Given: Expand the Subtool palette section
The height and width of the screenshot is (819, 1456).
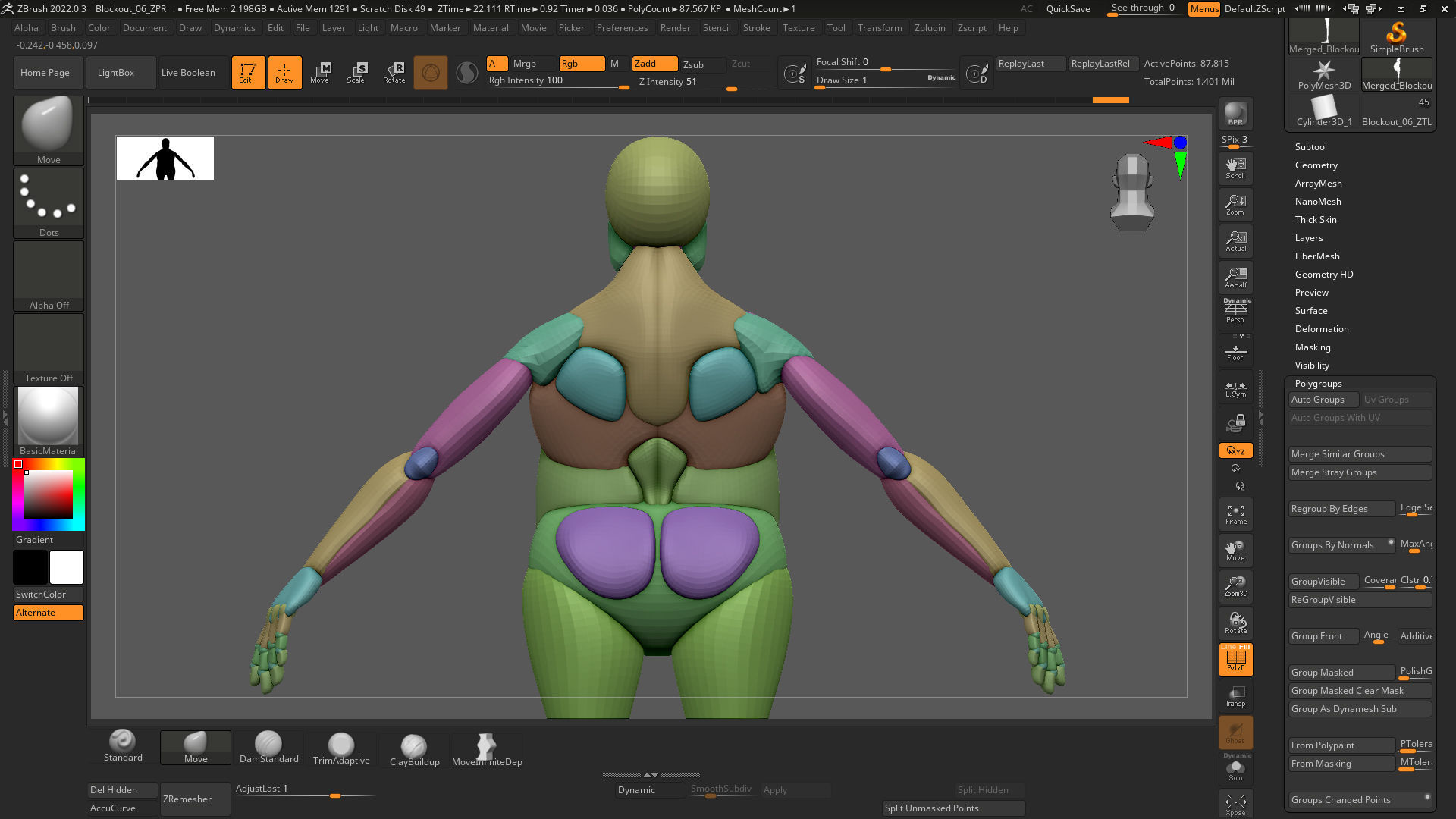Looking at the screenshot, I should tap(1310, 147).
